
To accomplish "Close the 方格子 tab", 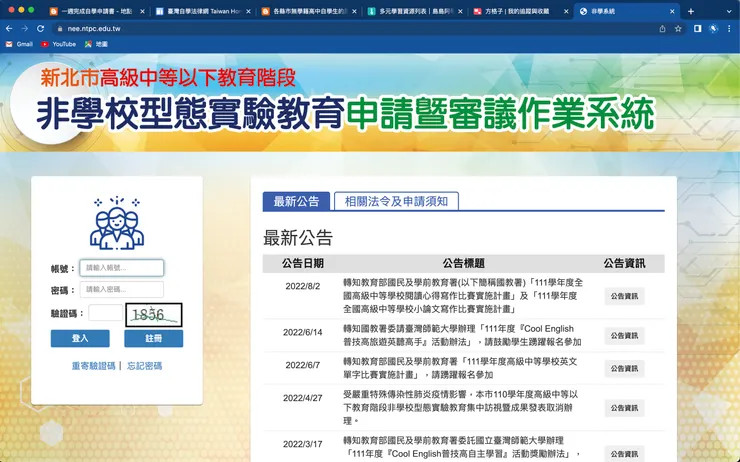I will coord(566,11).
